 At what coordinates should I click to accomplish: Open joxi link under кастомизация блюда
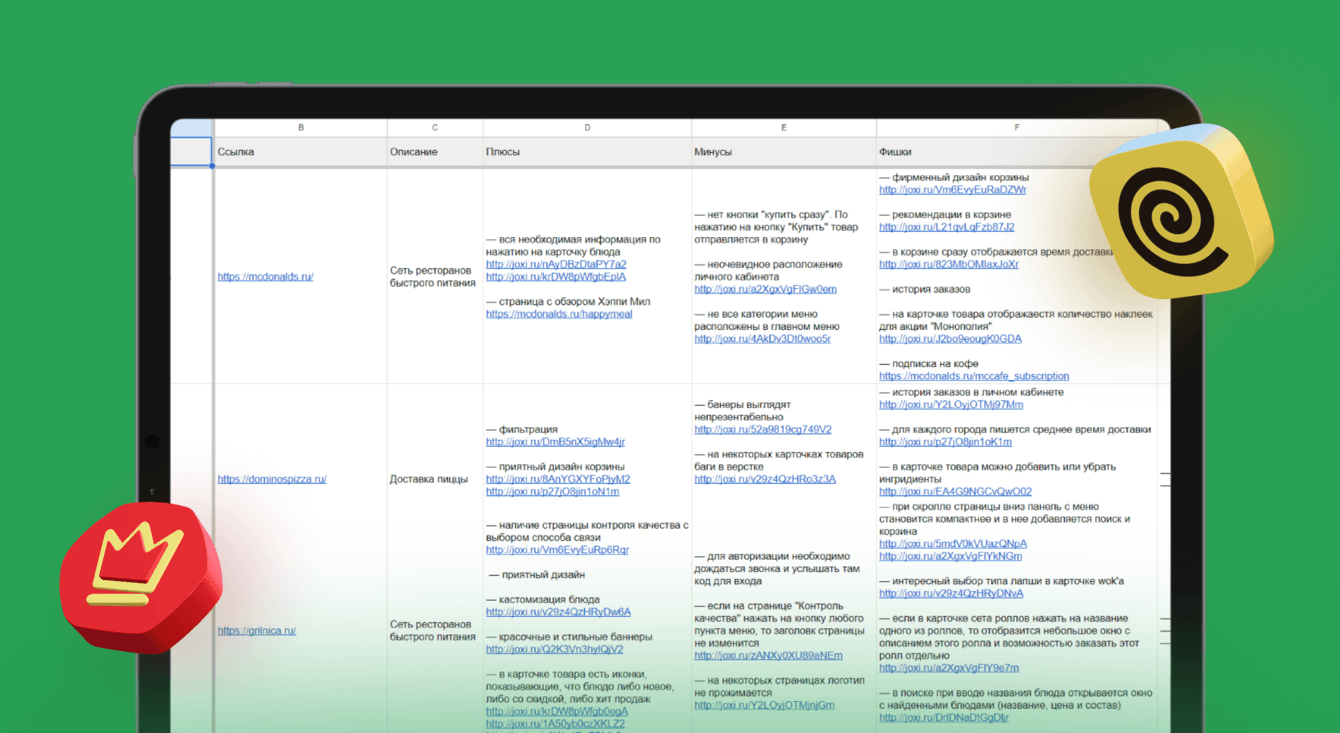[558, 612]
